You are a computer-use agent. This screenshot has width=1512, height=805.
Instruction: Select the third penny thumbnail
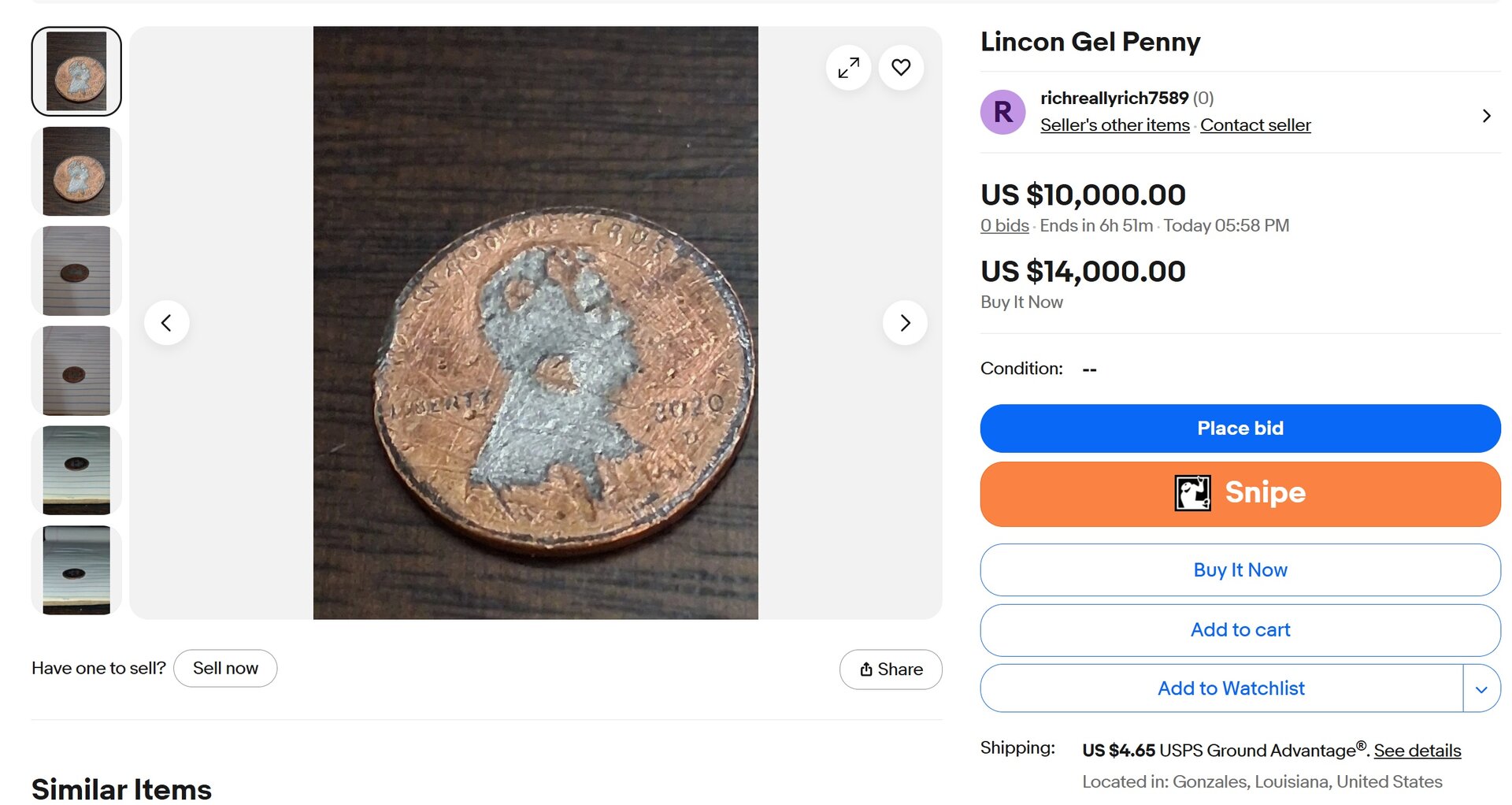tap(76, 270)
